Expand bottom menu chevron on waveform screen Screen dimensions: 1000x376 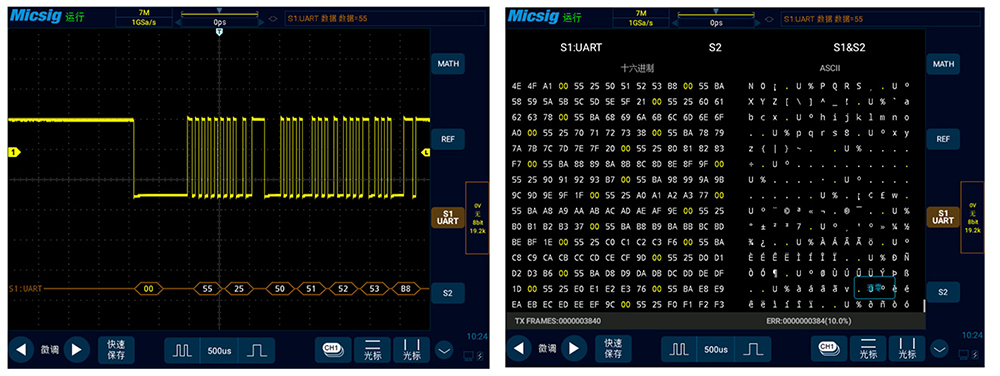444,349
